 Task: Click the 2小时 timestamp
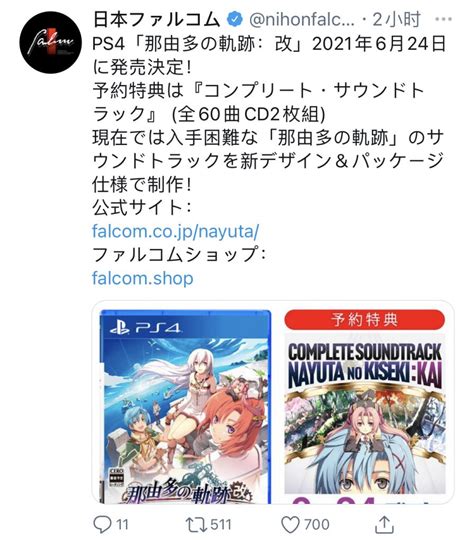point(397,20)
